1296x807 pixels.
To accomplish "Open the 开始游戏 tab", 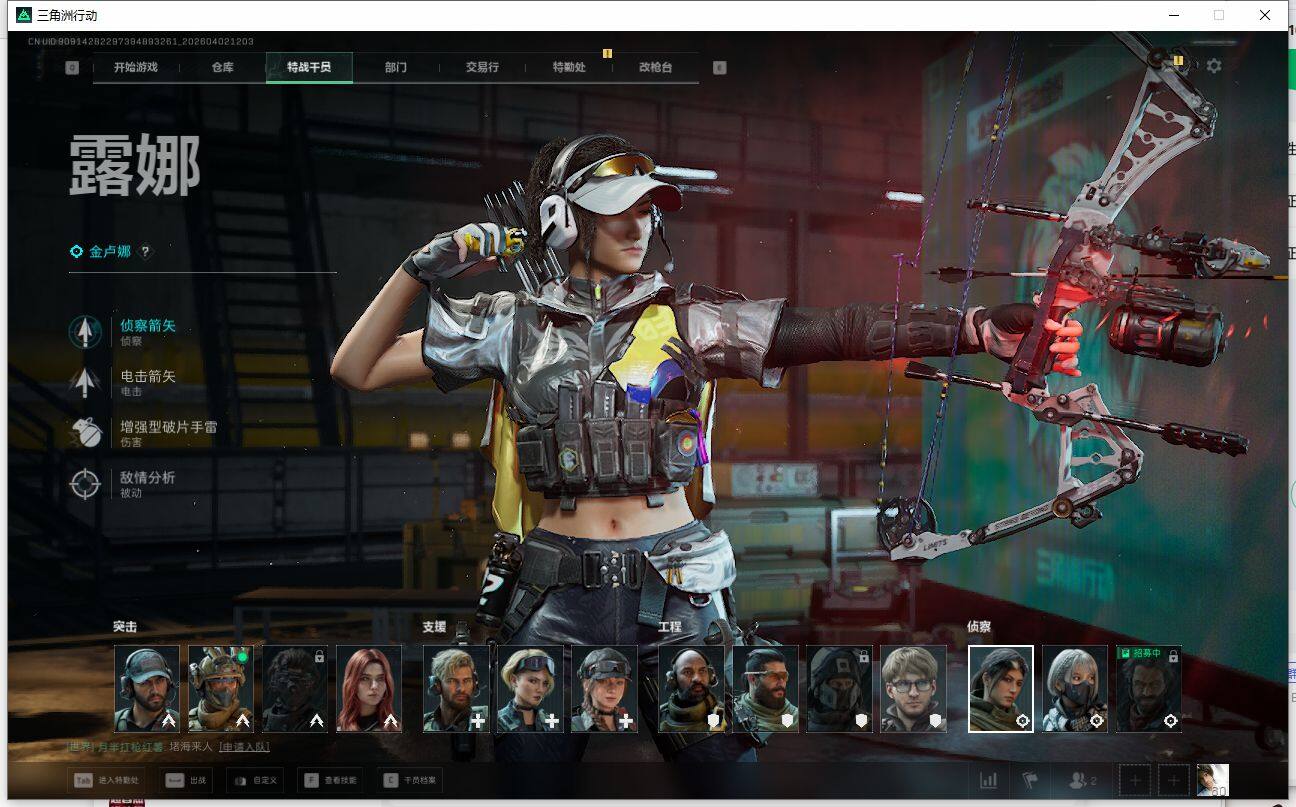I will (136, 67).
